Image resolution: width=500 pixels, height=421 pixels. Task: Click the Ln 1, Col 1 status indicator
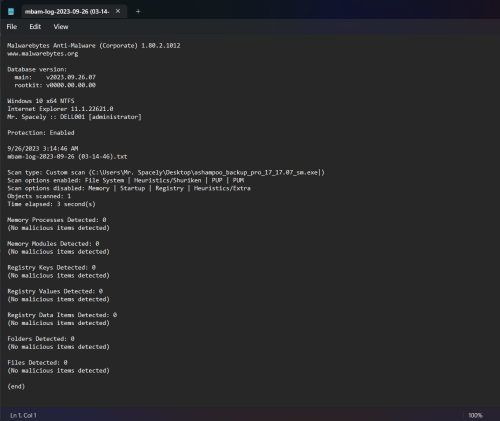click(x=23, y=415)
